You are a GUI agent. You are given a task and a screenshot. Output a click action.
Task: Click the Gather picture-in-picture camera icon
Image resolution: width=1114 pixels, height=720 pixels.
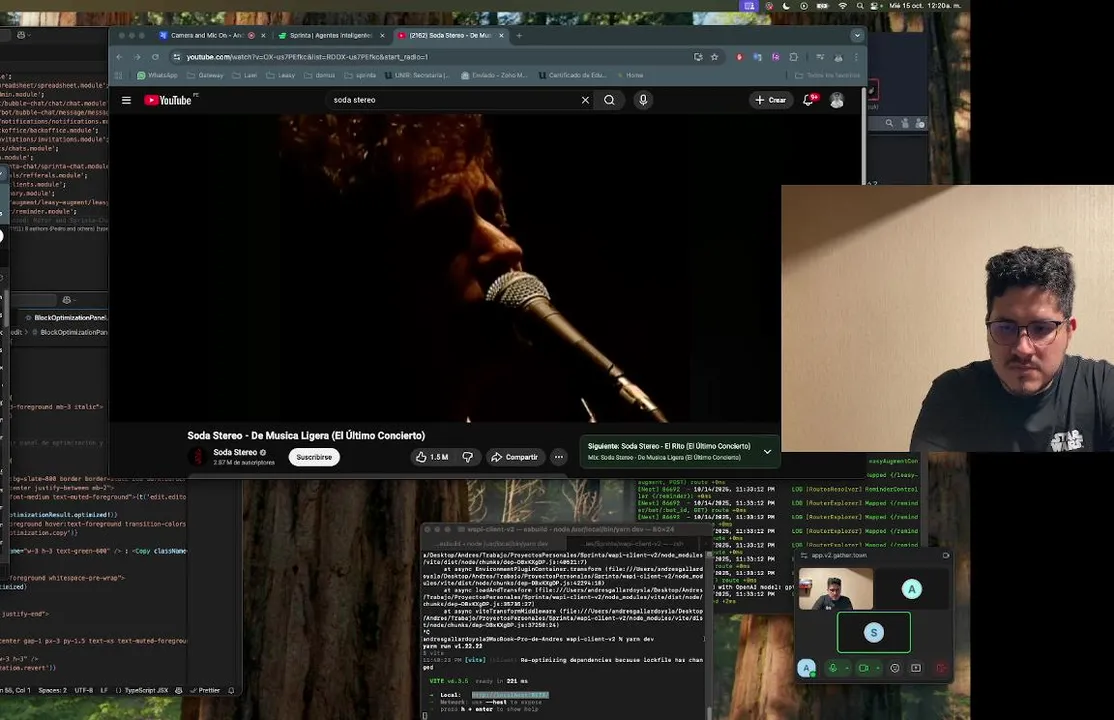(946, 555)
